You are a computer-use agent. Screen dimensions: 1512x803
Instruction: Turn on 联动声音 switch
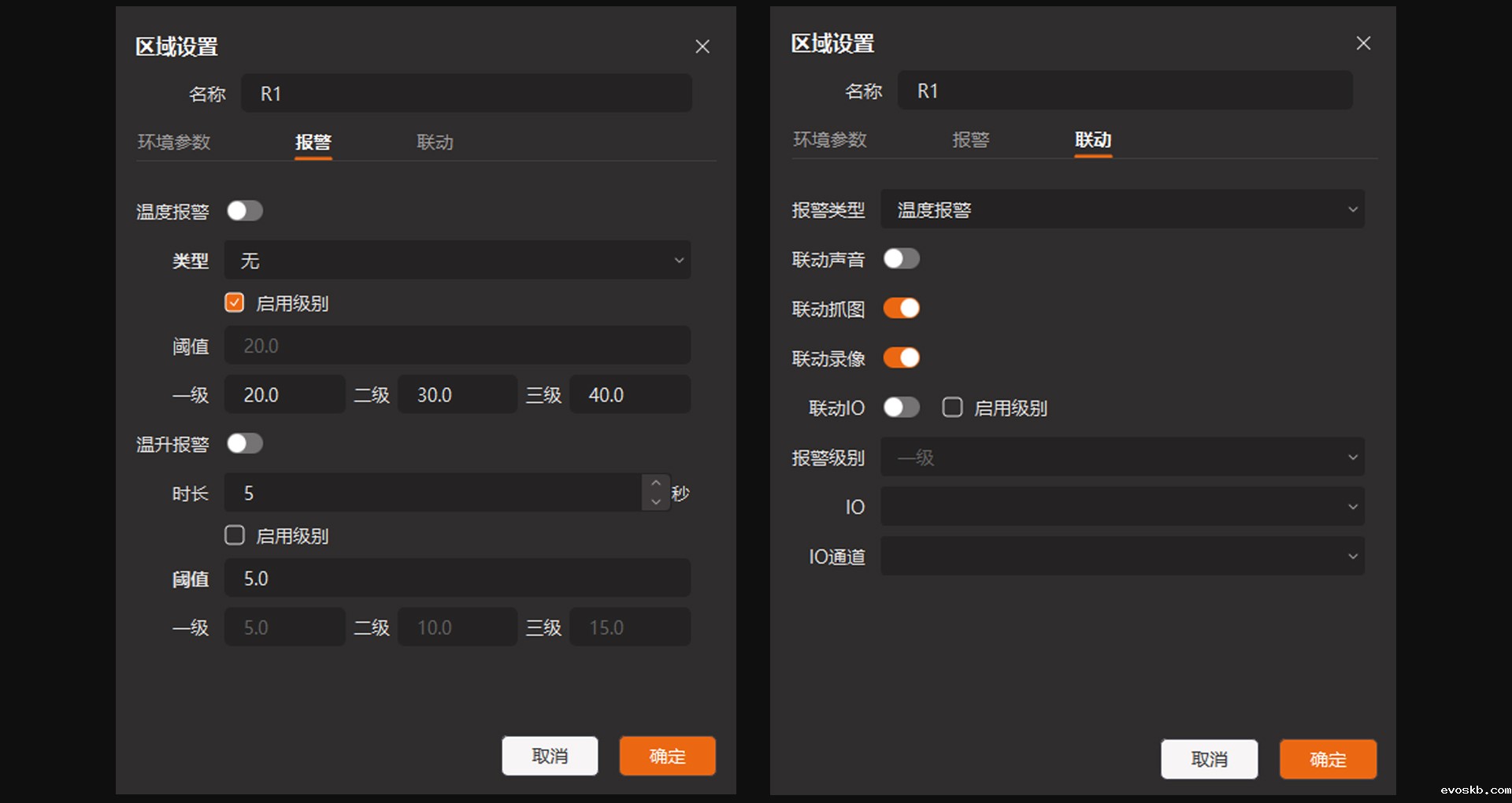click(901, 259)
